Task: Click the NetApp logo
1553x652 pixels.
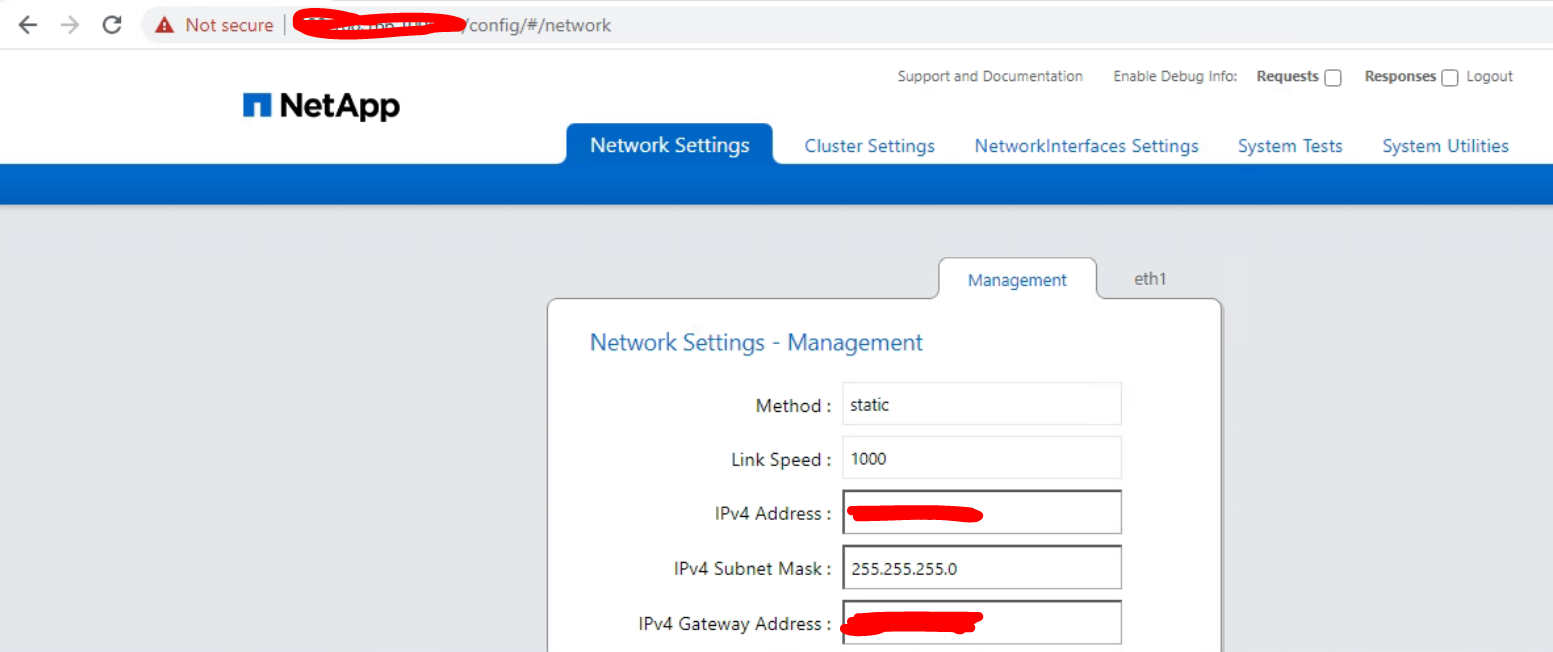Action: [321, 106]
